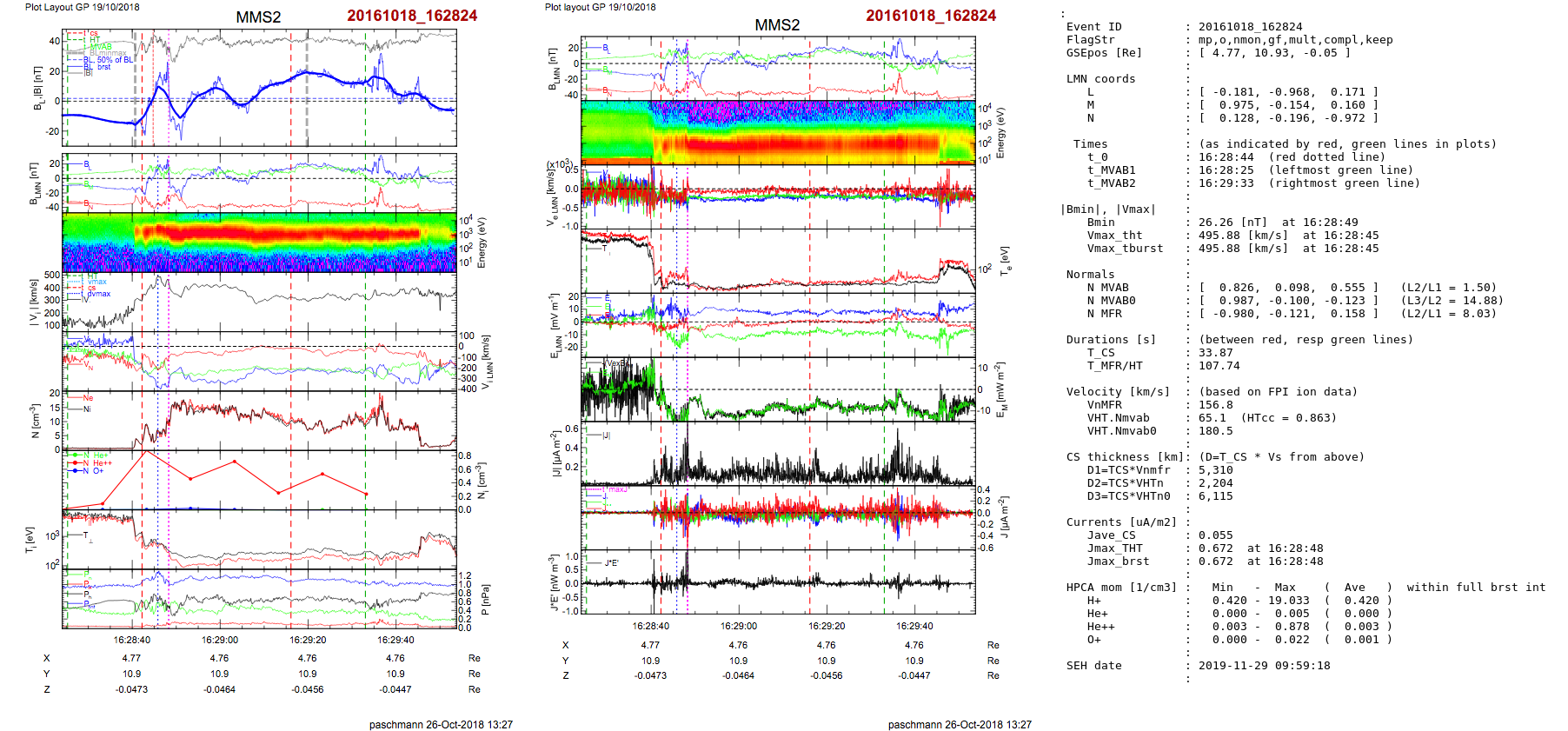
Task: Click the 'Velocity [km/s]' heading
Action: click(1118, 392)
